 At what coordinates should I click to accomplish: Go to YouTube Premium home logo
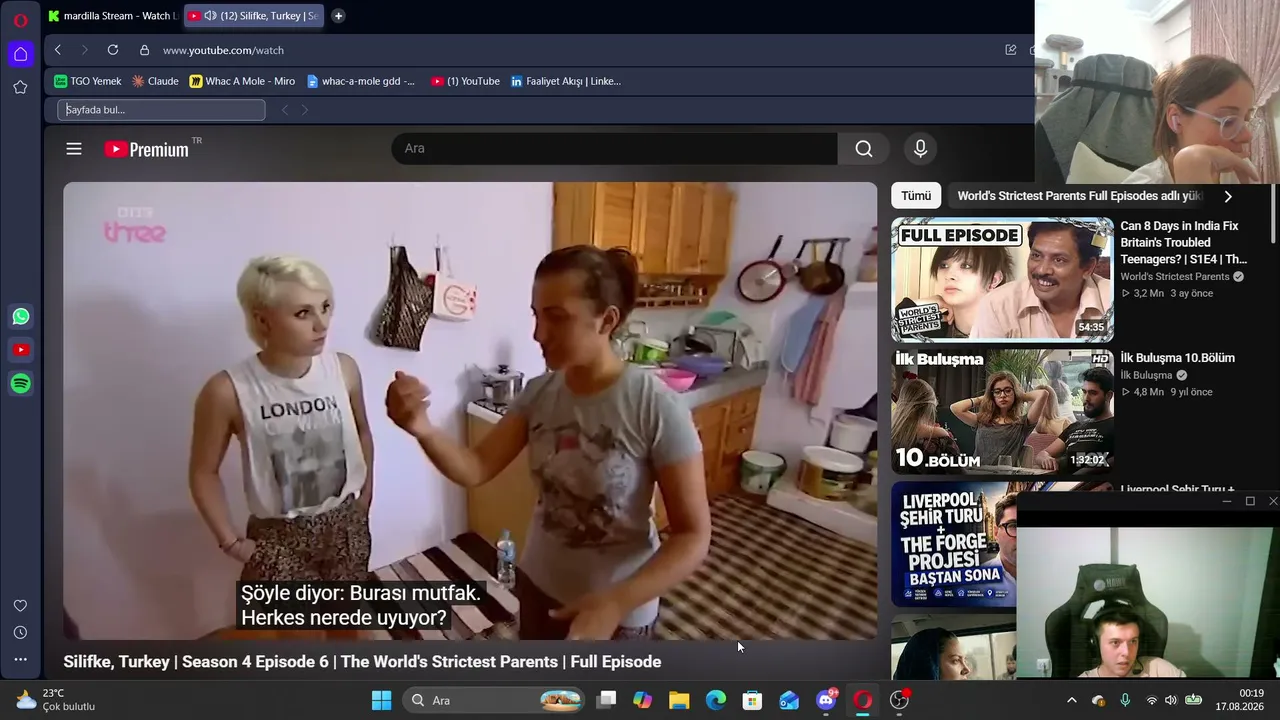[x=147, y=149]
